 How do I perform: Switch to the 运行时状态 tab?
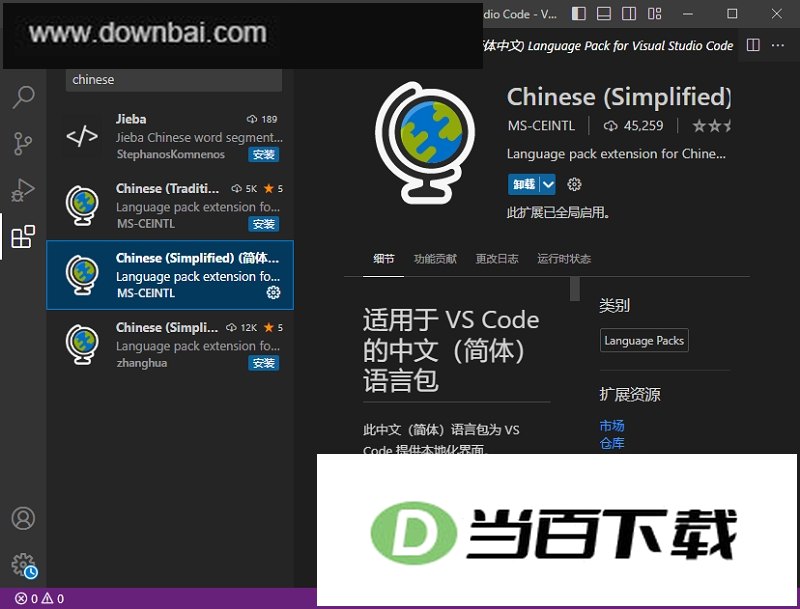pos(564,259)
